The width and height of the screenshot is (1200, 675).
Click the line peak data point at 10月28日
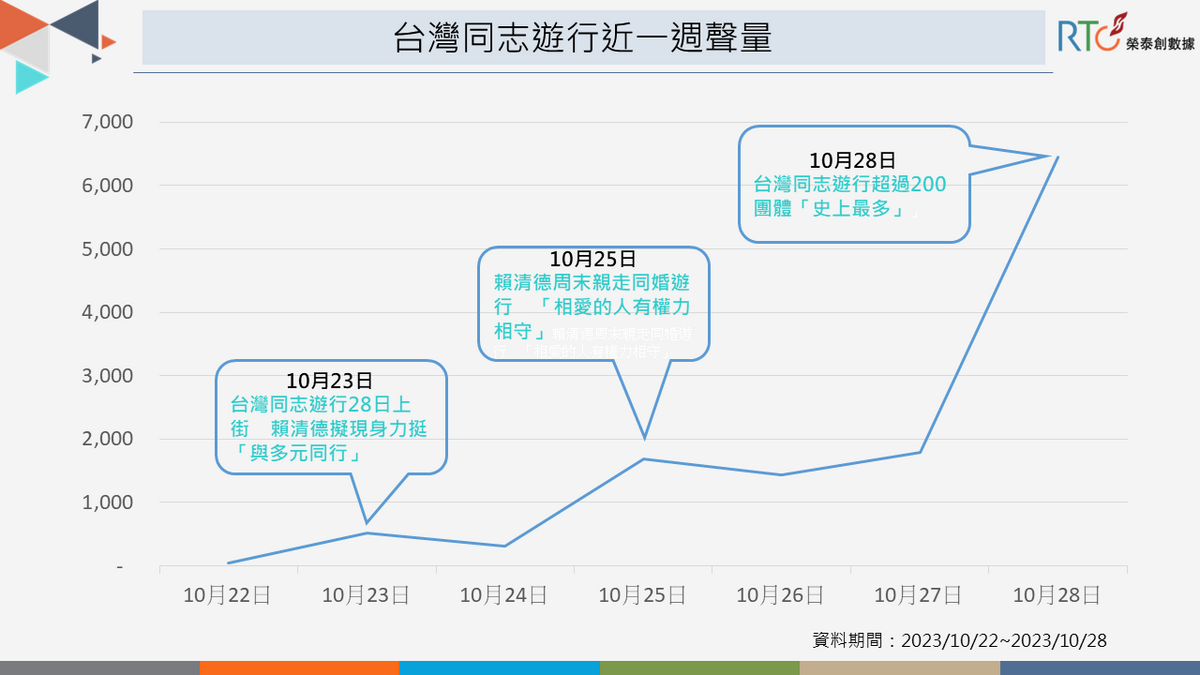(x=1058, y=157)
